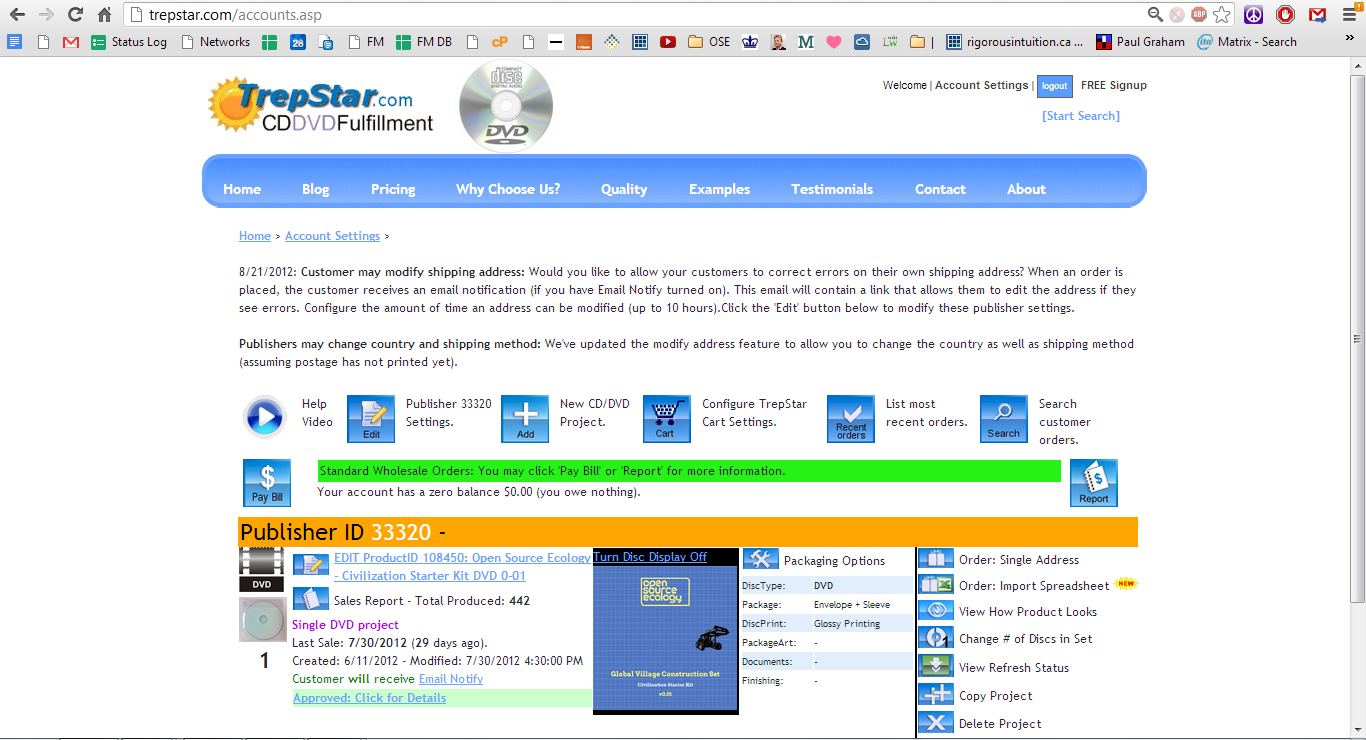The image size is (1366, 740).
Task: Click the View Refresh Status icon
Action: (936, 667)
